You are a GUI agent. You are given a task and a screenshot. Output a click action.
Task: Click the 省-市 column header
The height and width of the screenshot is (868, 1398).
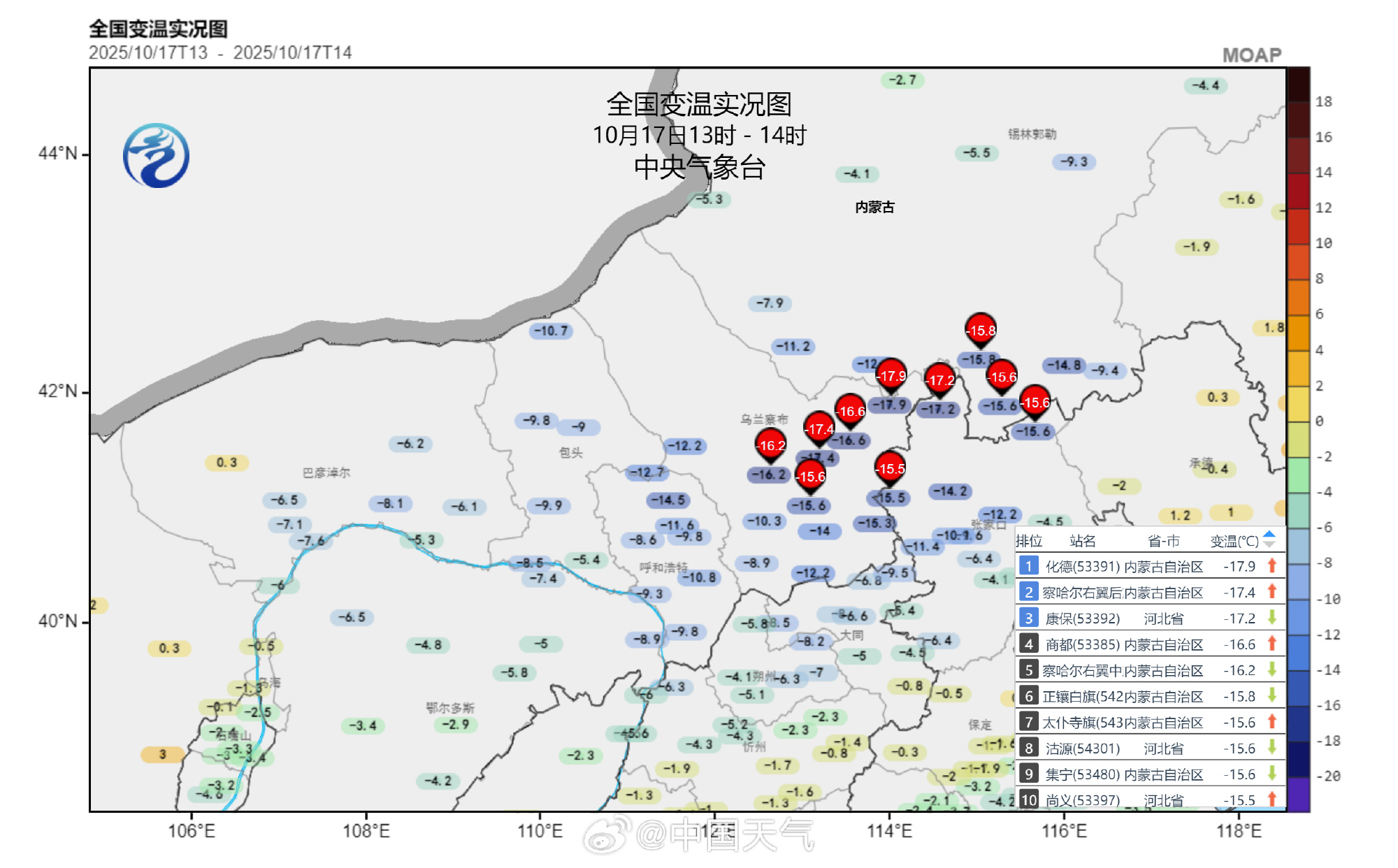coord(1163,541)
